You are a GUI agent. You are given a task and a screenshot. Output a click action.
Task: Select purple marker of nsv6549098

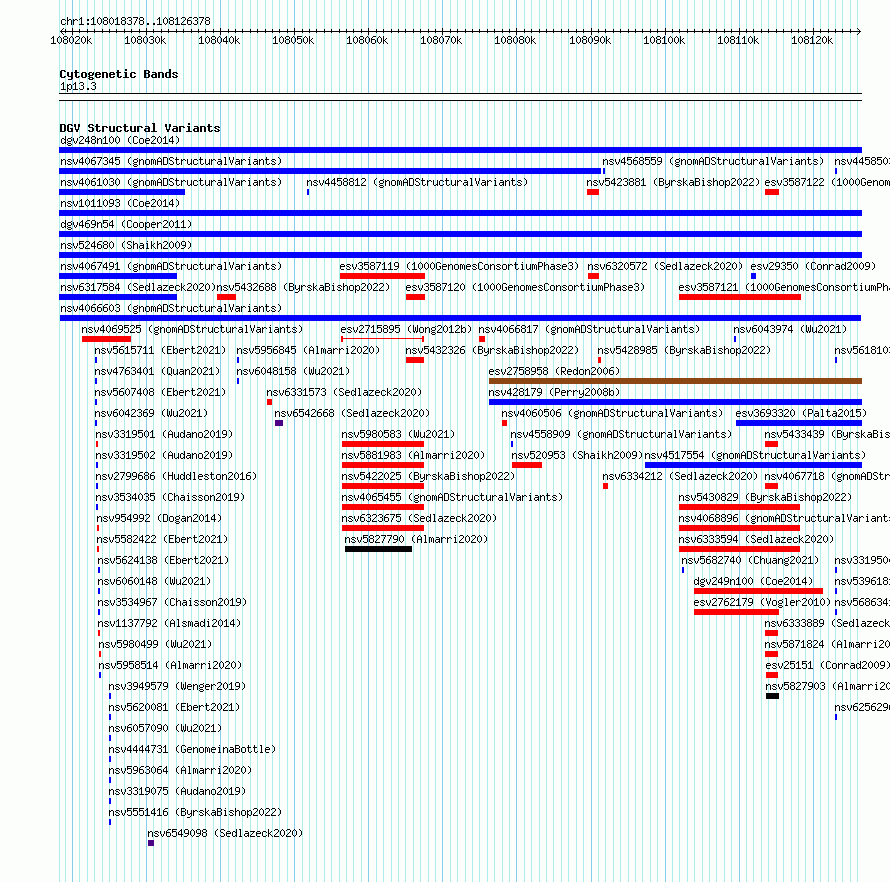click(x=151, y=843)
